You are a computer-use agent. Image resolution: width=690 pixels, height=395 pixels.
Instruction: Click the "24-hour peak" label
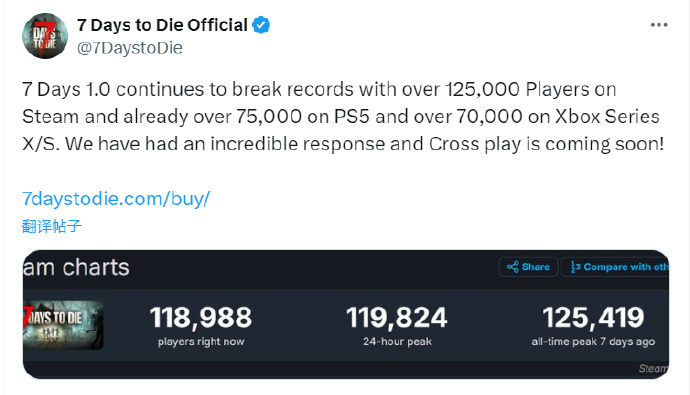397,341
